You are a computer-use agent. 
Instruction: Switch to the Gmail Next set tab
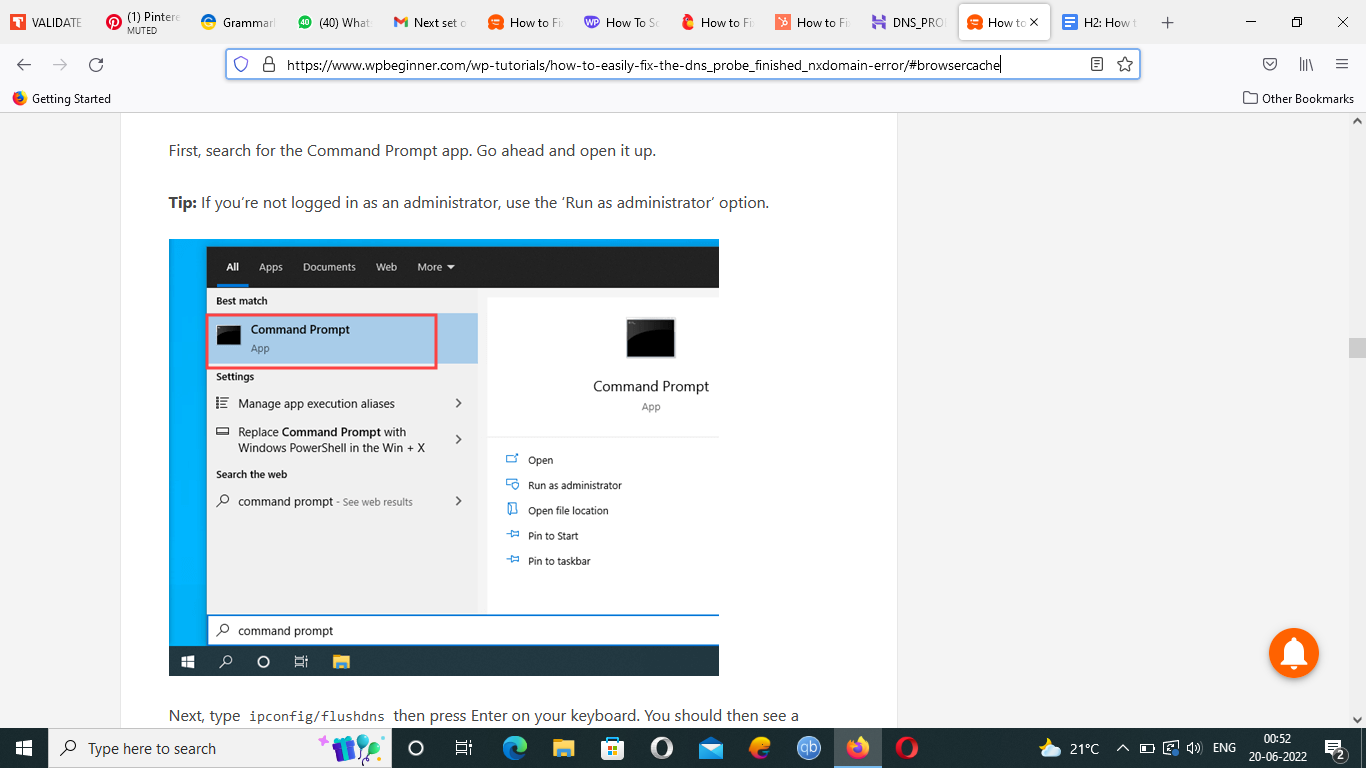pos(430,22)
